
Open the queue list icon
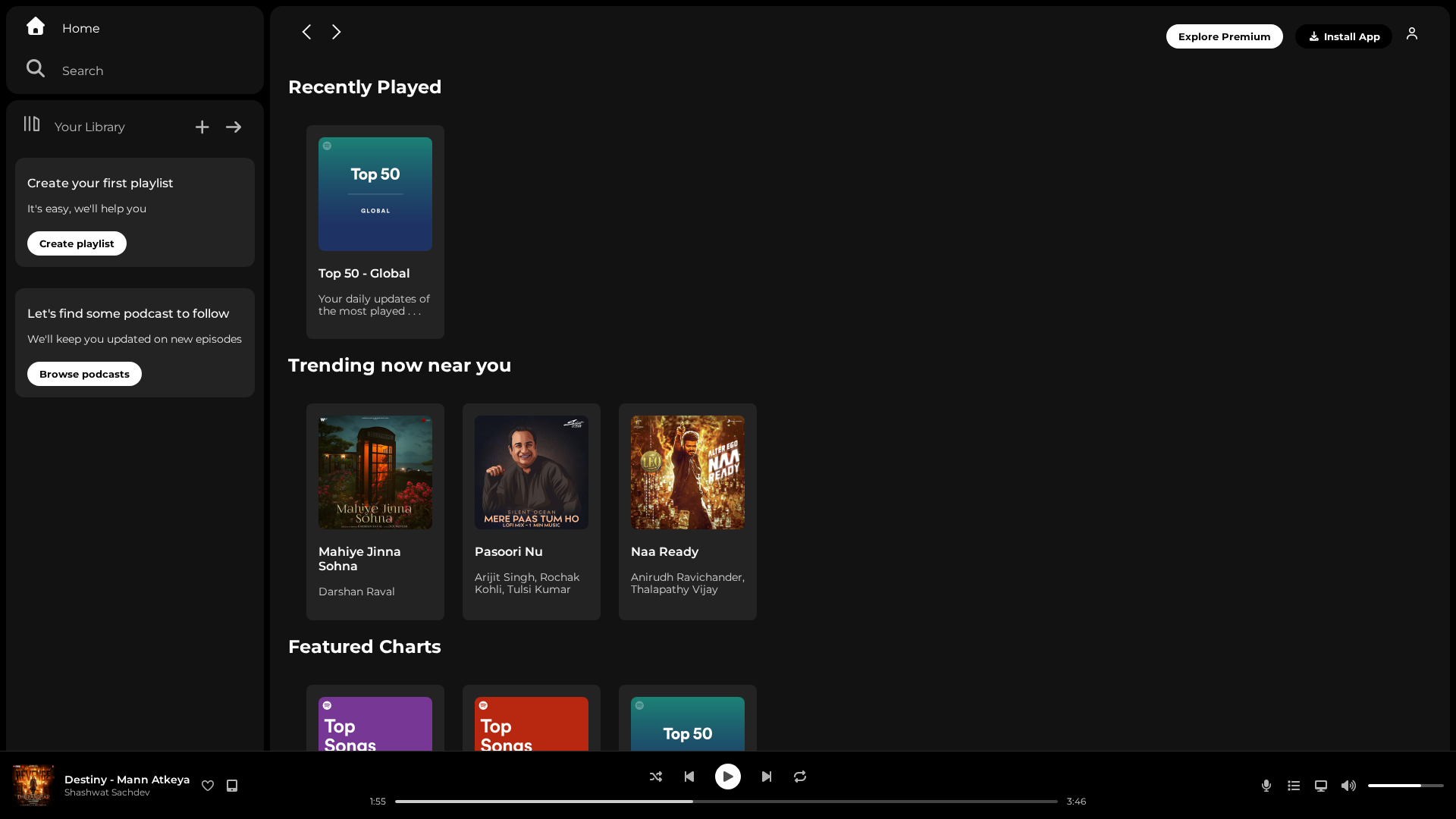pyautogui.click(x=1294, y=786)
